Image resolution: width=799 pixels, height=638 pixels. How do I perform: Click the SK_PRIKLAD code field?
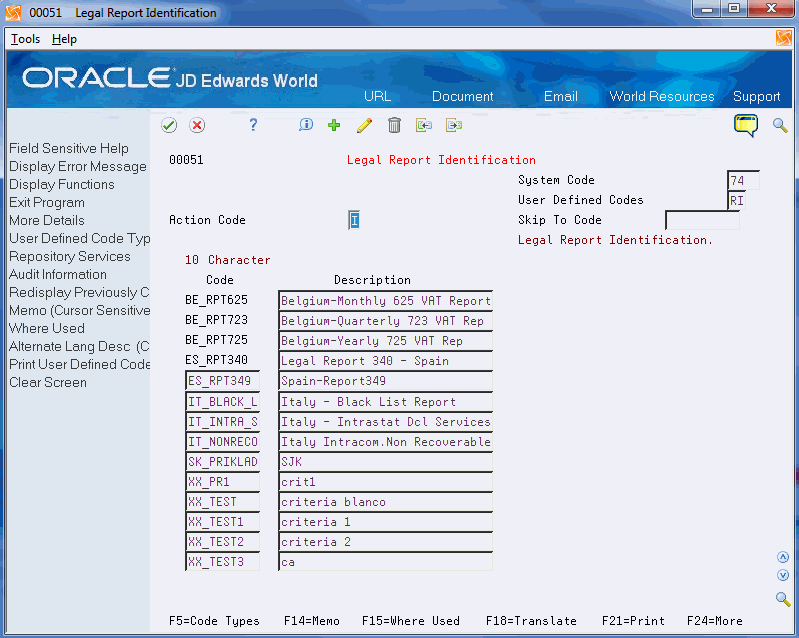pos(223,462)
